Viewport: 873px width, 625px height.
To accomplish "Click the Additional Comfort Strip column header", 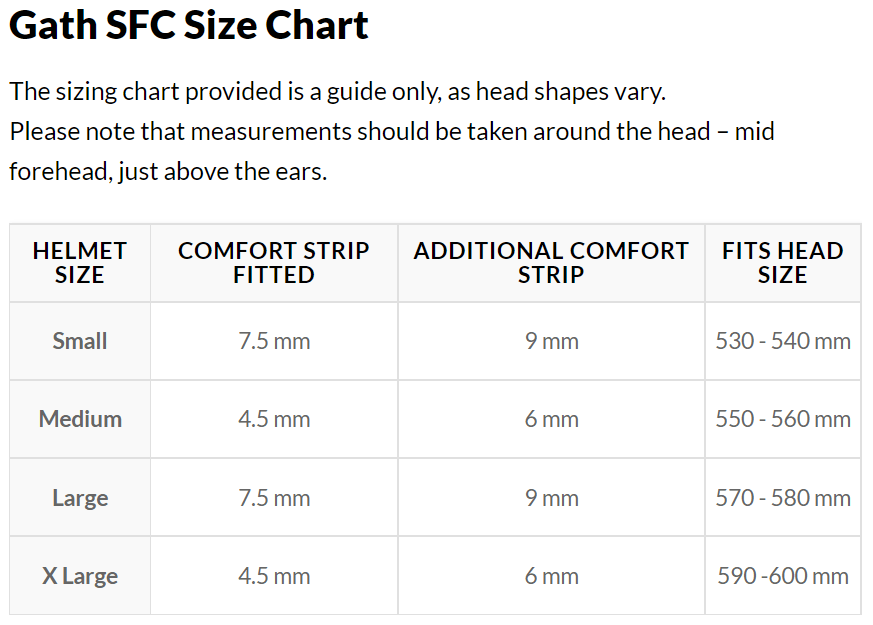I will click(551, 263).
